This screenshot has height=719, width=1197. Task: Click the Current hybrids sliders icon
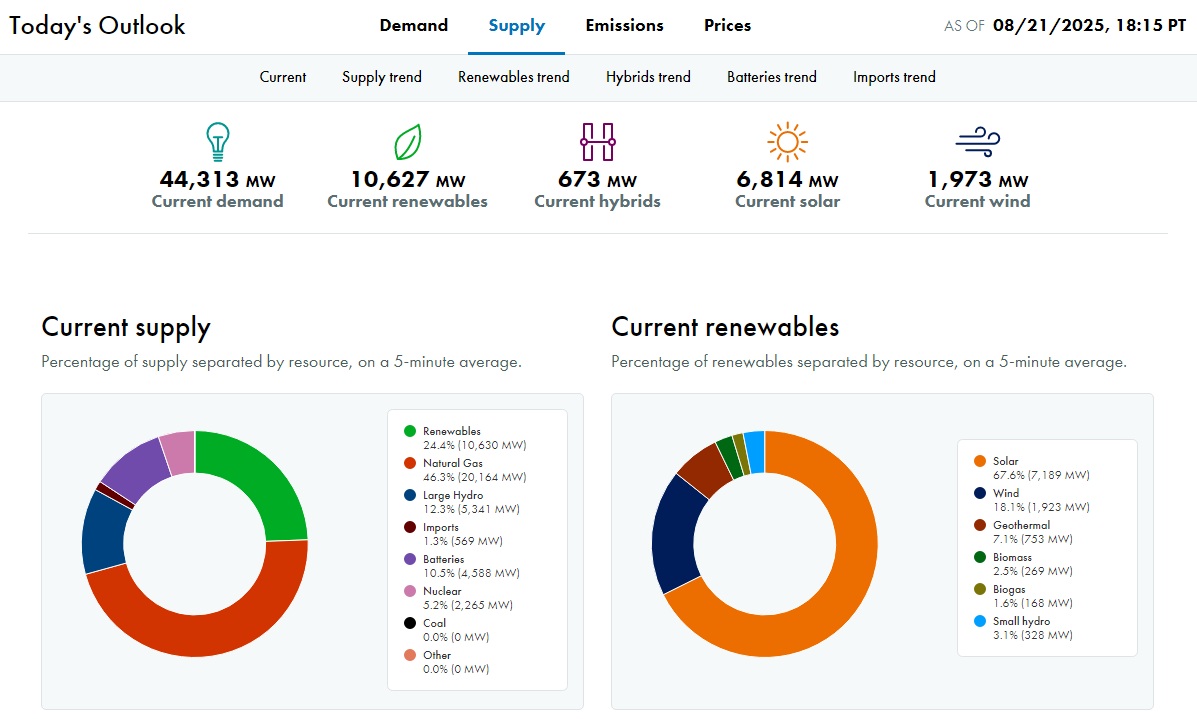click(x=597, y=140)
